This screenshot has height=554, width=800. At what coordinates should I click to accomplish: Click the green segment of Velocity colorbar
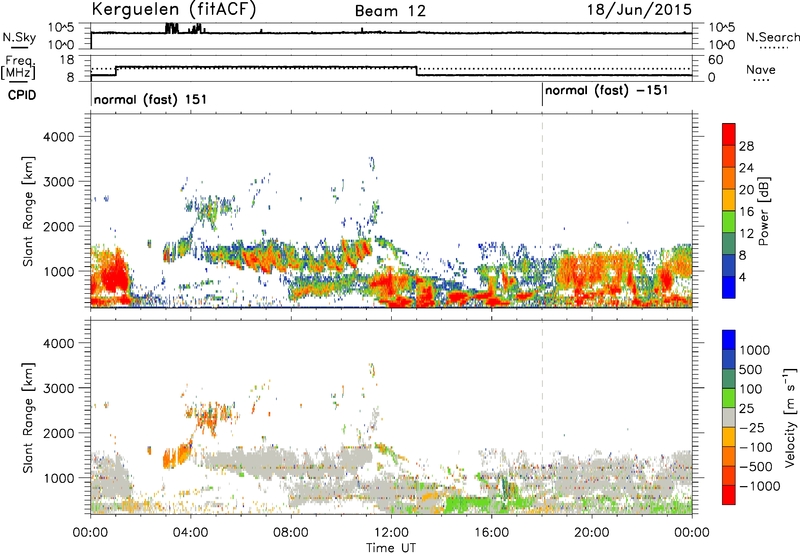click(x=729, y=398)
